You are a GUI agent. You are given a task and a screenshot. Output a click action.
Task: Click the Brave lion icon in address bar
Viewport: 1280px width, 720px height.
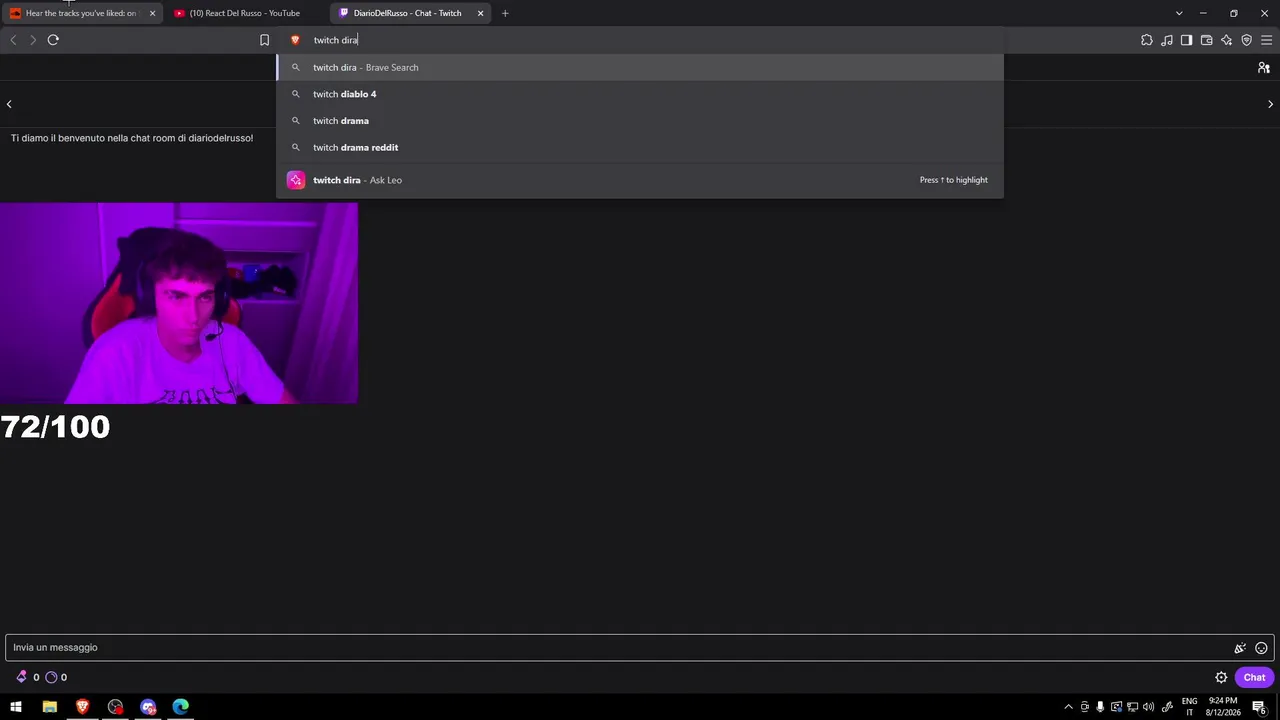(x=295, y=40)
